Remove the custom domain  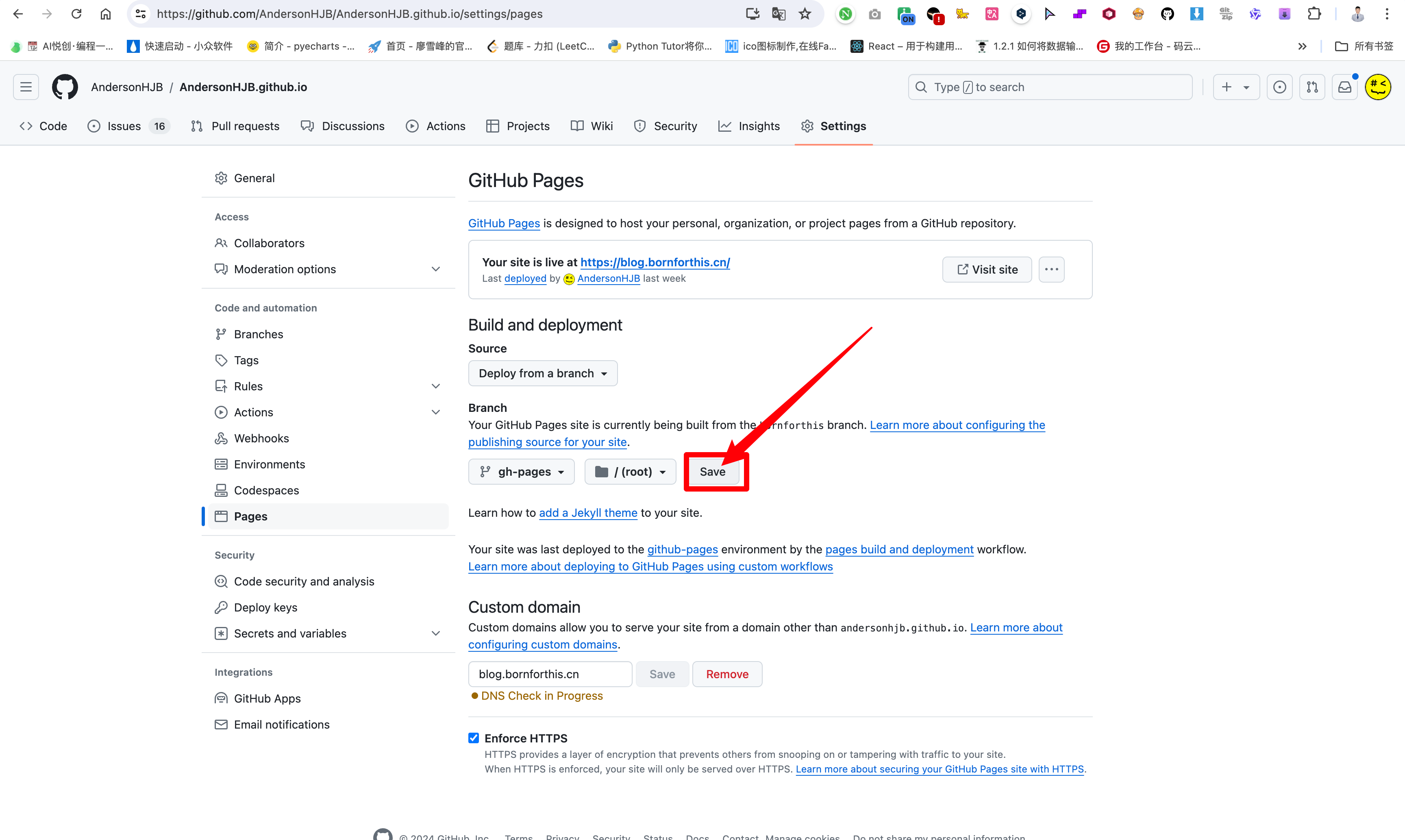tap(727, 674)
